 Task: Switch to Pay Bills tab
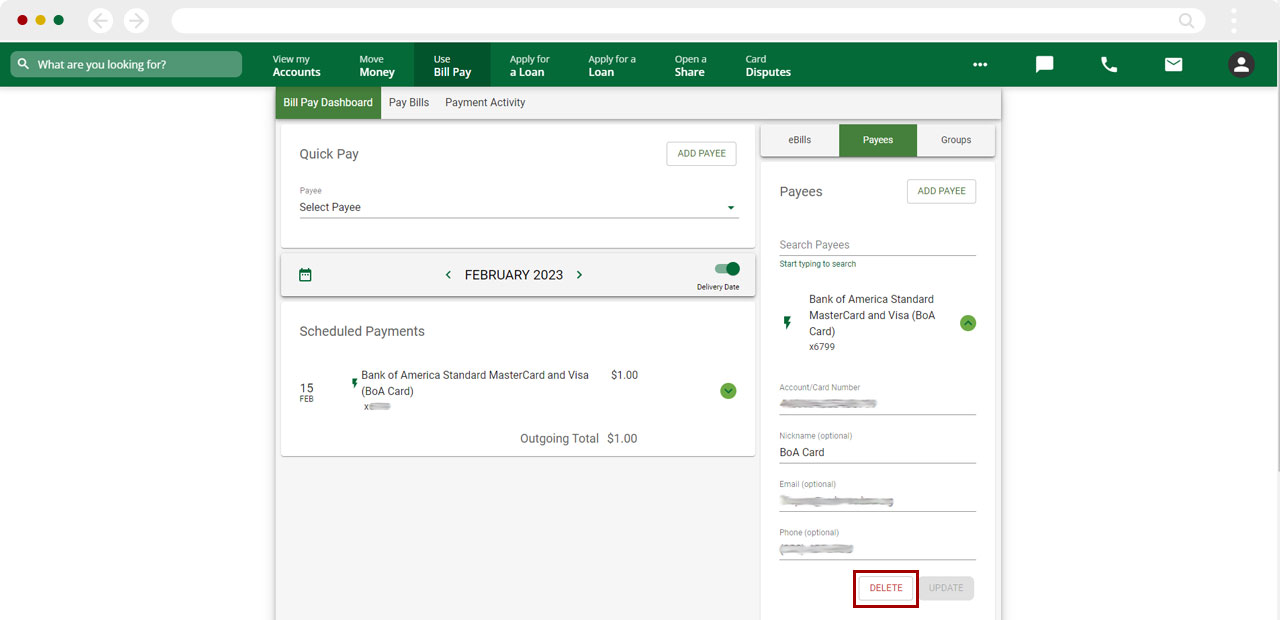[409, 102]
